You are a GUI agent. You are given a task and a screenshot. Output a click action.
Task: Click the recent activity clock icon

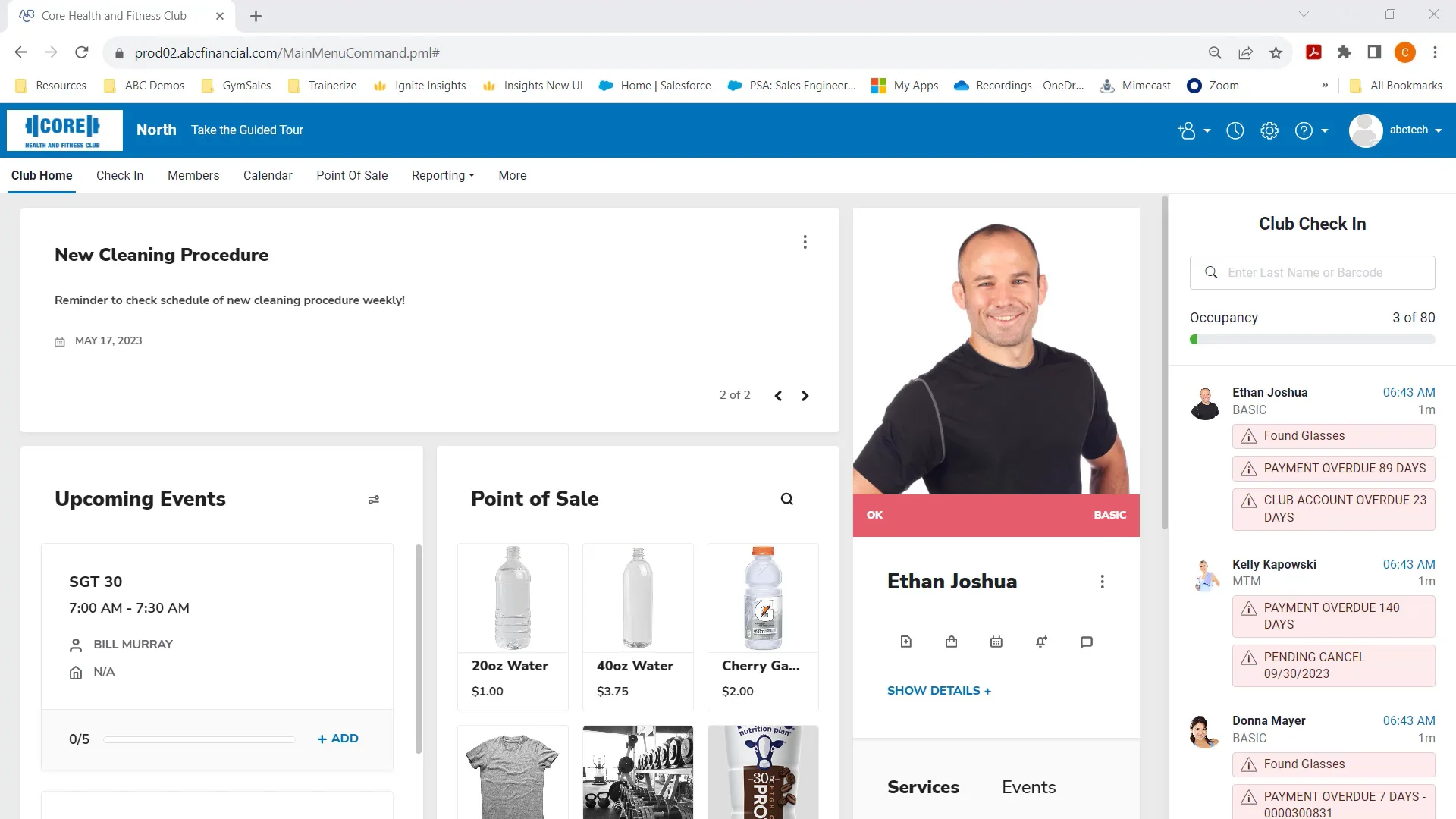click(x=1235, y=130)
